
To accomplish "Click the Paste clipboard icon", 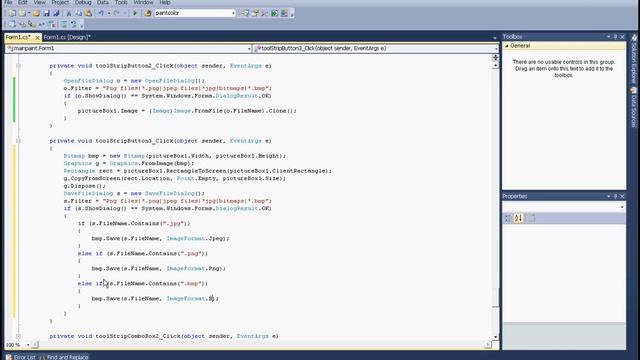I will 88,13.
